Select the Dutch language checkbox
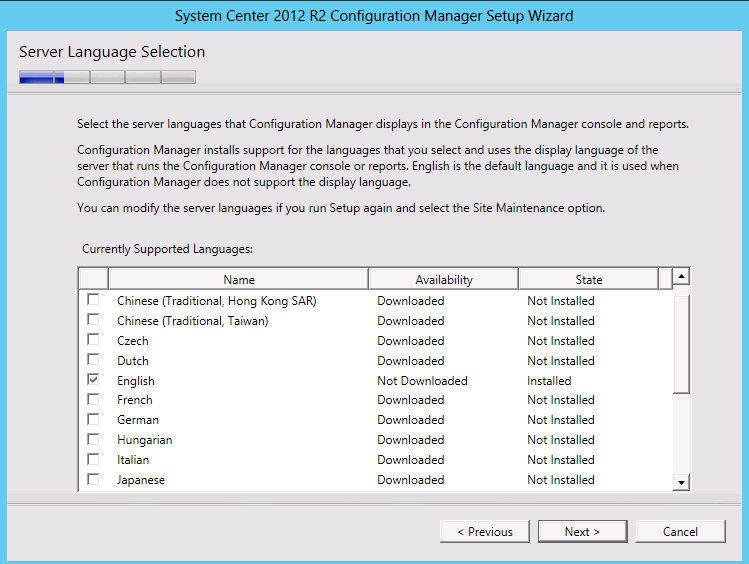Screen dimensions: 749x564 click(x=93, y=360)
